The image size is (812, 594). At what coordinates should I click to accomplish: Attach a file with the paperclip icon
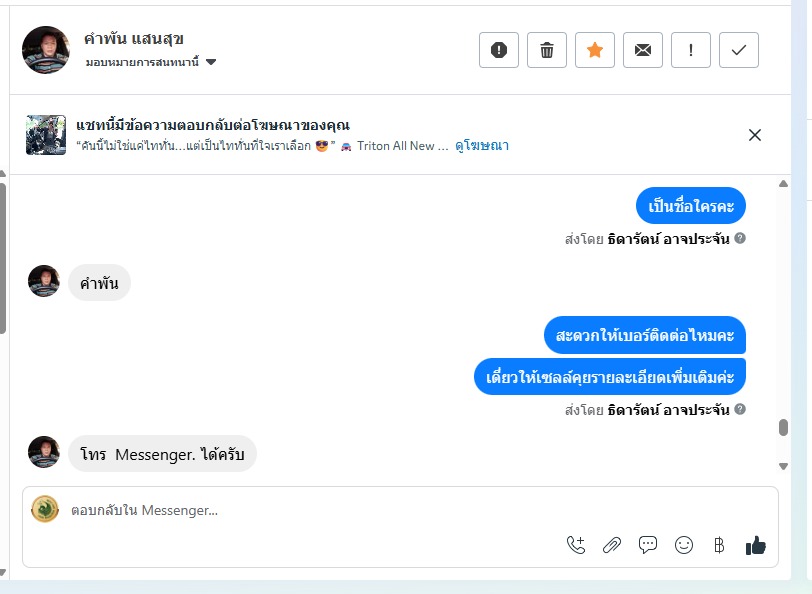612,545
